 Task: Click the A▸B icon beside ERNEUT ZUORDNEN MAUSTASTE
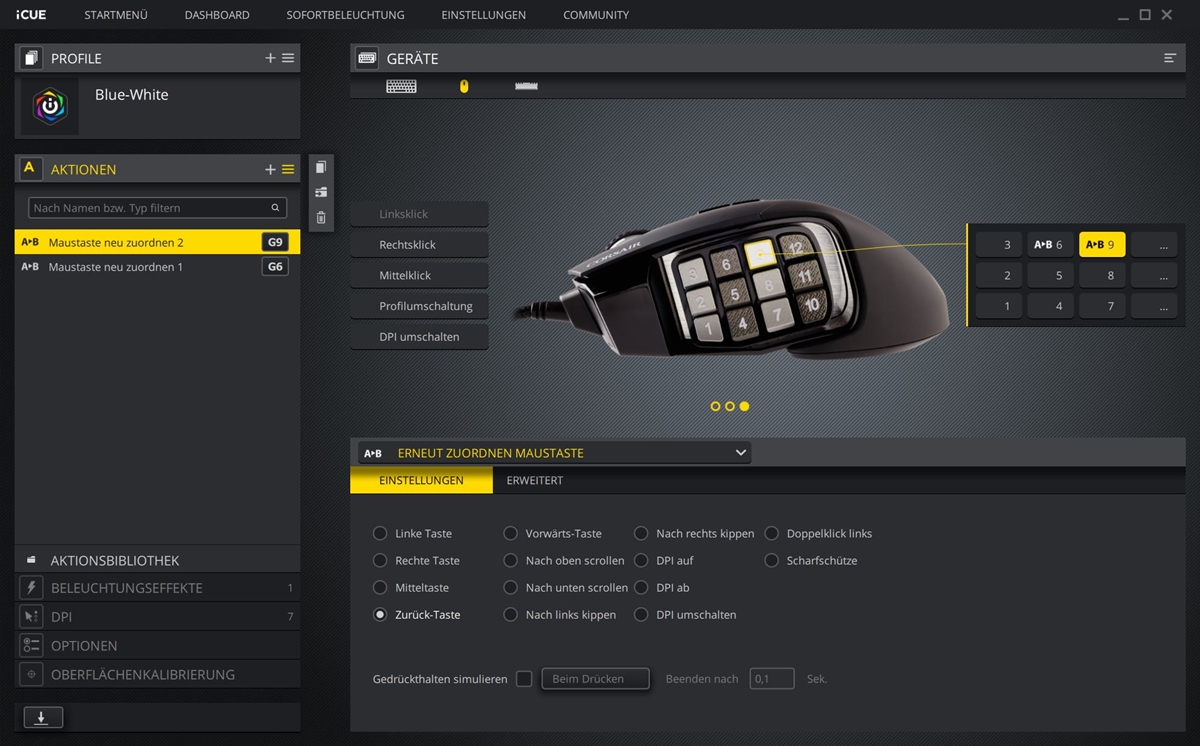point(373,453)
